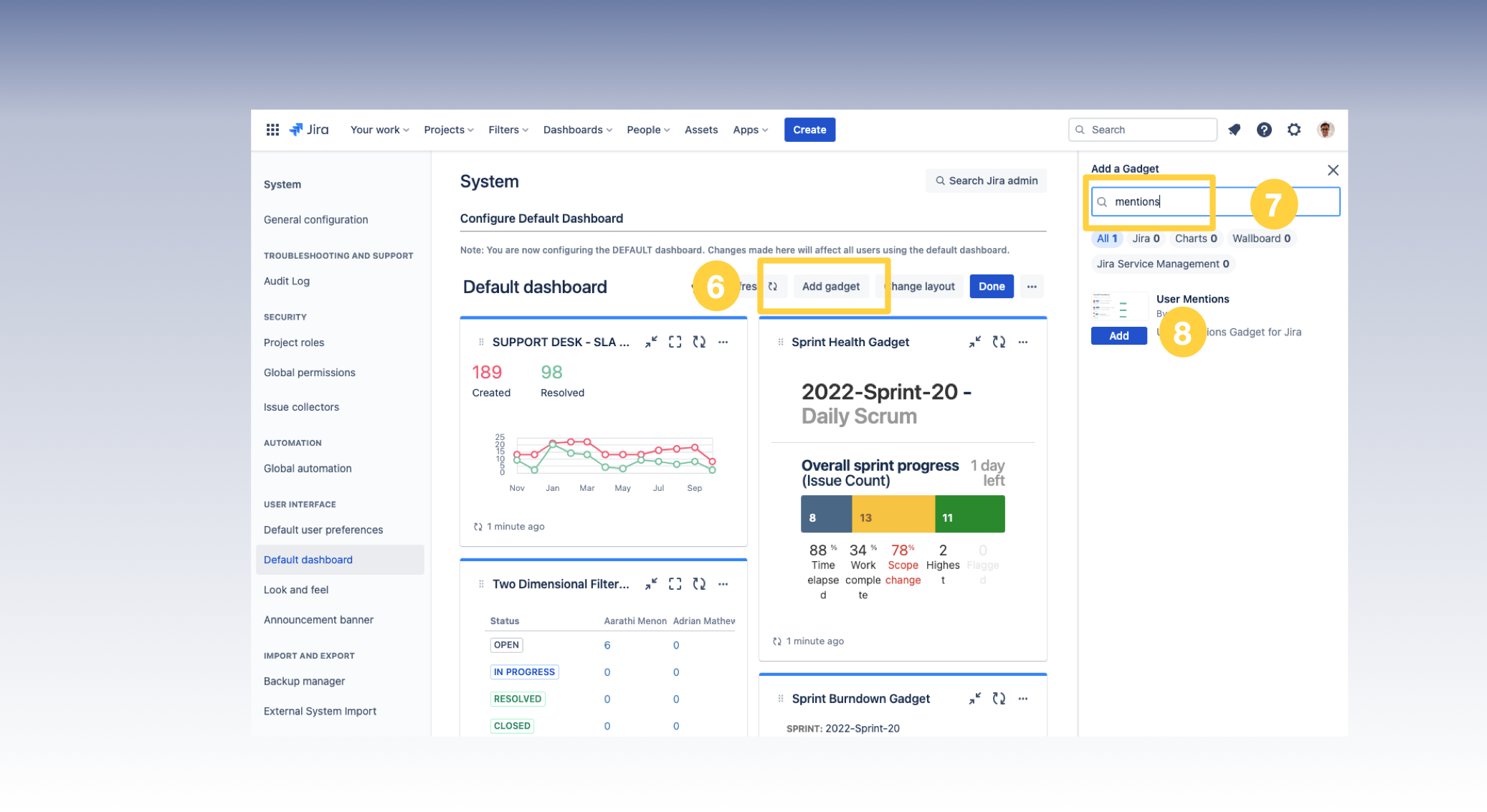The image size is (1487, 812).
Task: Go to Audit Log in sidebar
Action: point(287,281)
